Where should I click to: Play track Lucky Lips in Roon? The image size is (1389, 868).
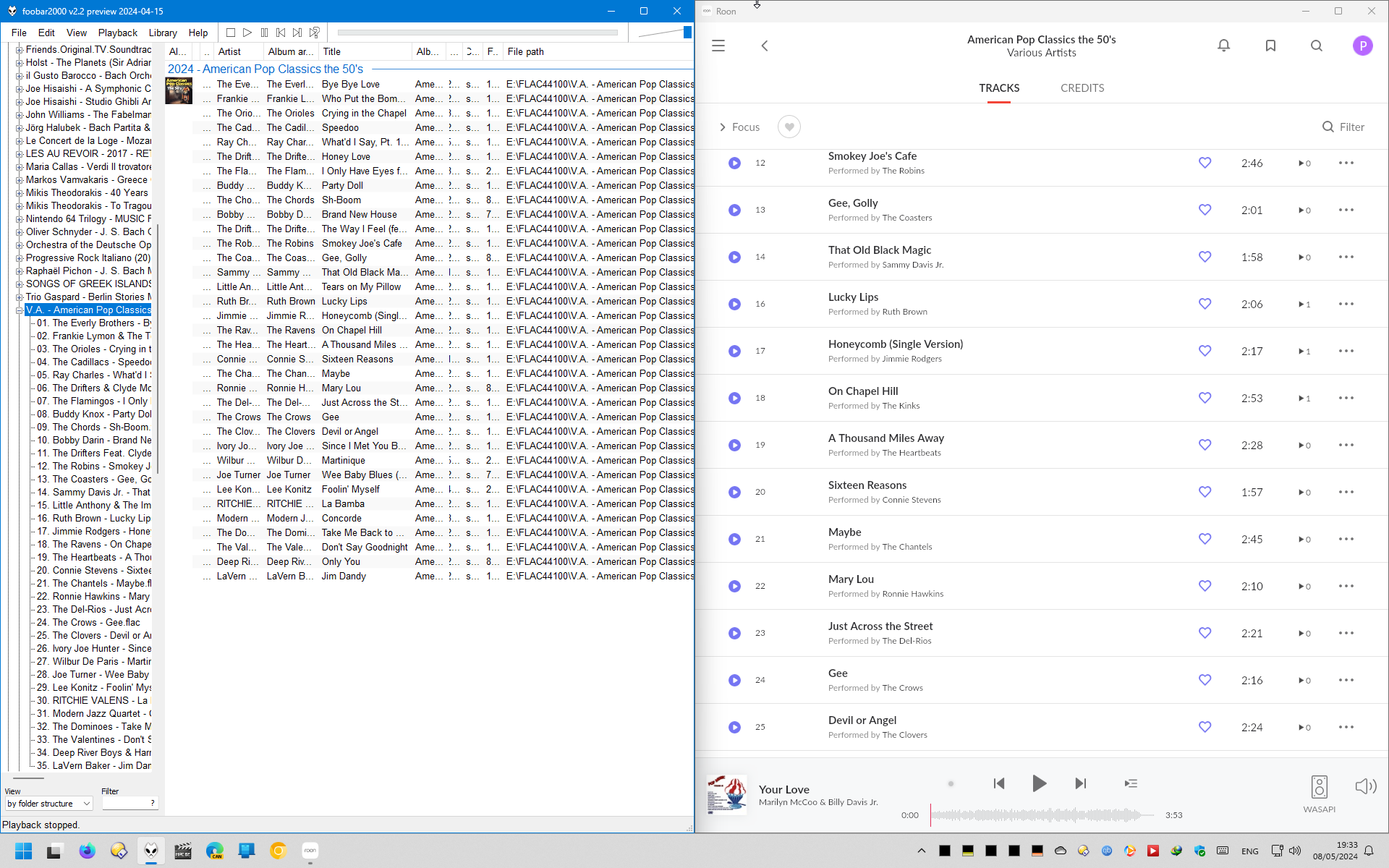pyautogui.click(x=734, y=304)
